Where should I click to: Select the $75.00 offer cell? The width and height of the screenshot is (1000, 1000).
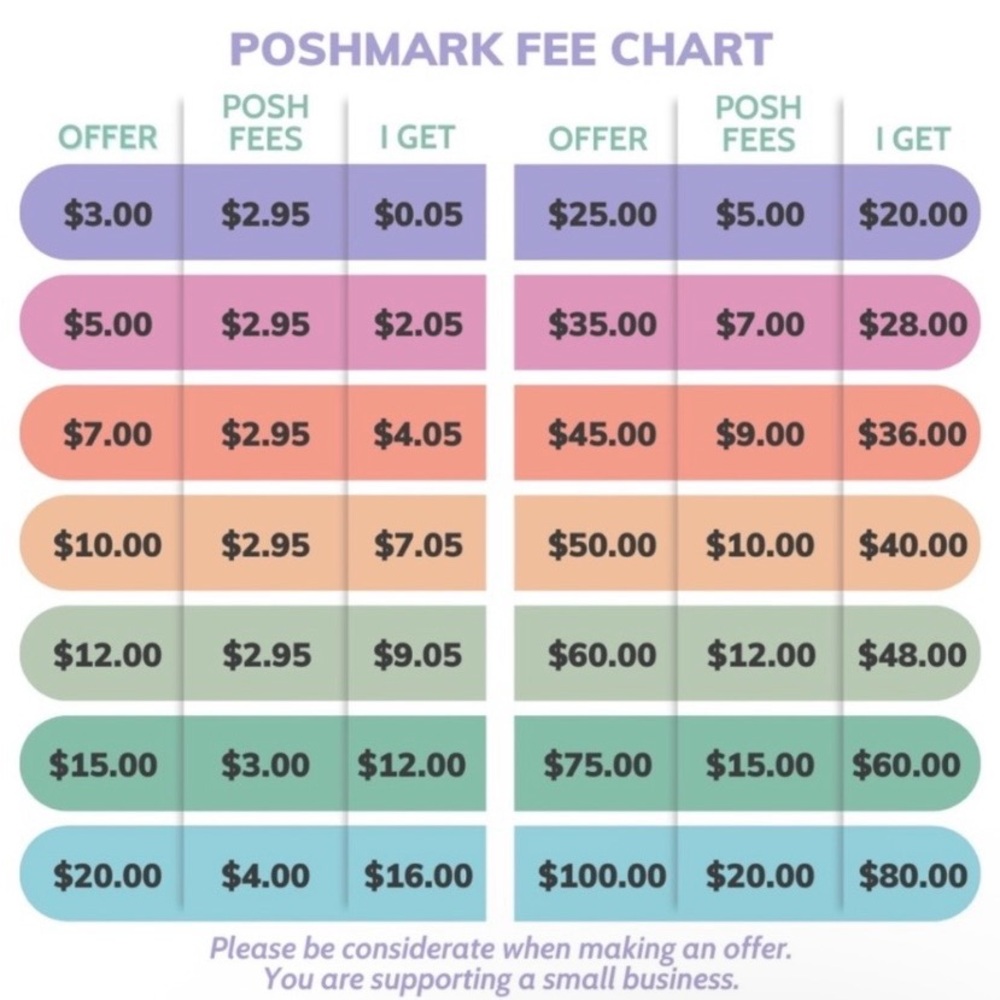coord(598,765)
